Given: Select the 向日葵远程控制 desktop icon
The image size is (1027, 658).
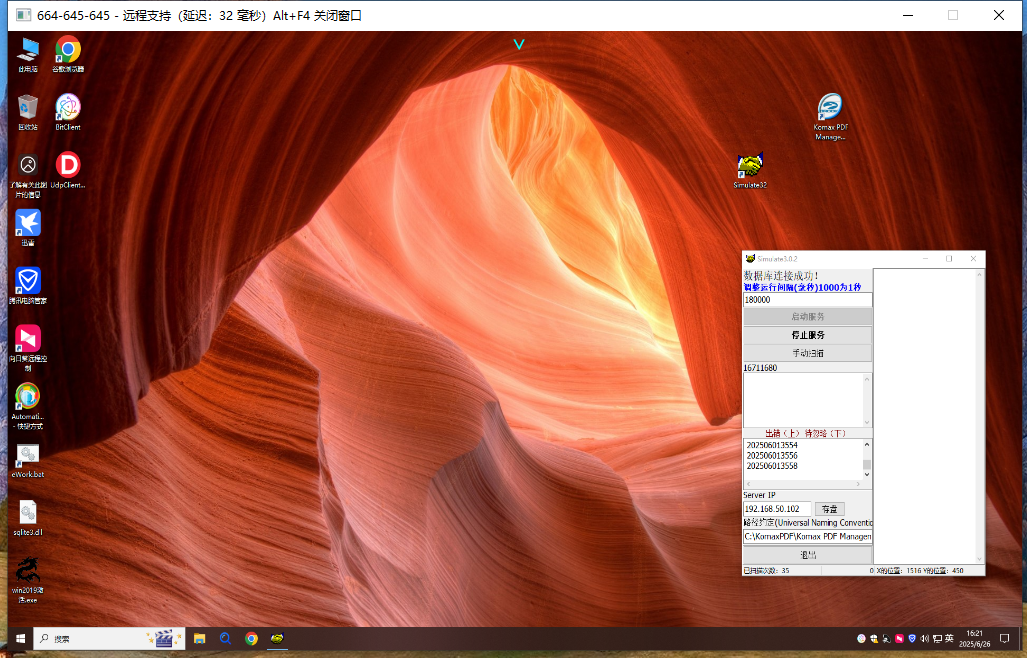Looking at the screenshot, I should point(28,347).
